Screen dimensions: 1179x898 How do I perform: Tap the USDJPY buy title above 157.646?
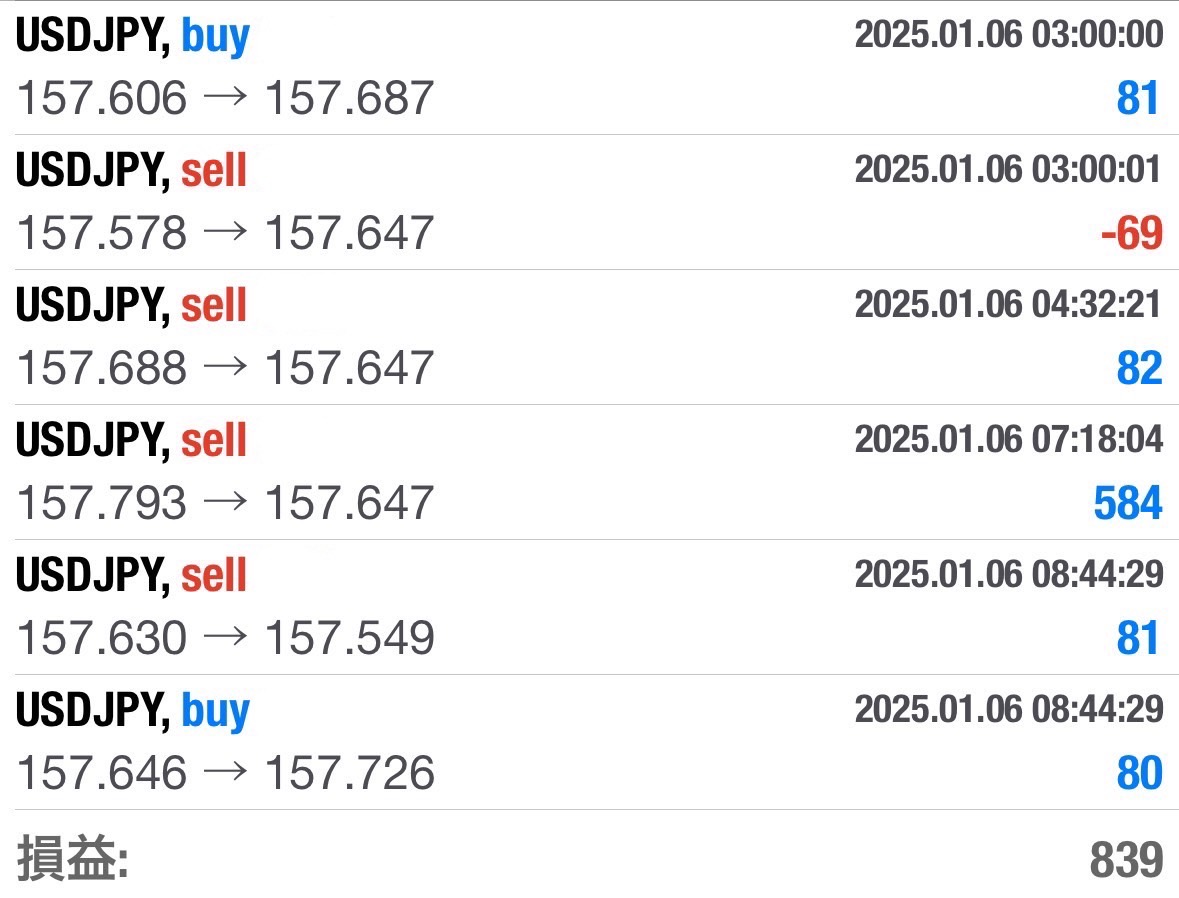pyautogui.click(x=133, y=711)
